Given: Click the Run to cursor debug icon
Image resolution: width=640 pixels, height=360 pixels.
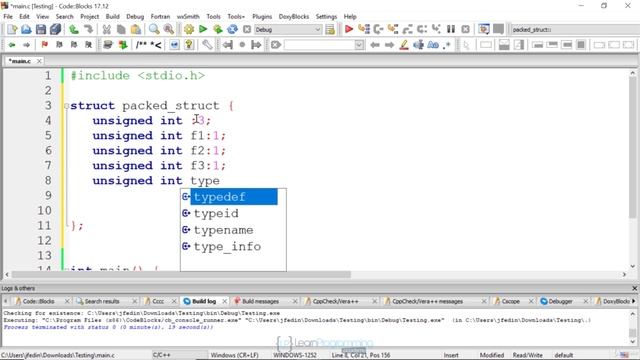Looking at the screenshot, I should tap(364, 29).
